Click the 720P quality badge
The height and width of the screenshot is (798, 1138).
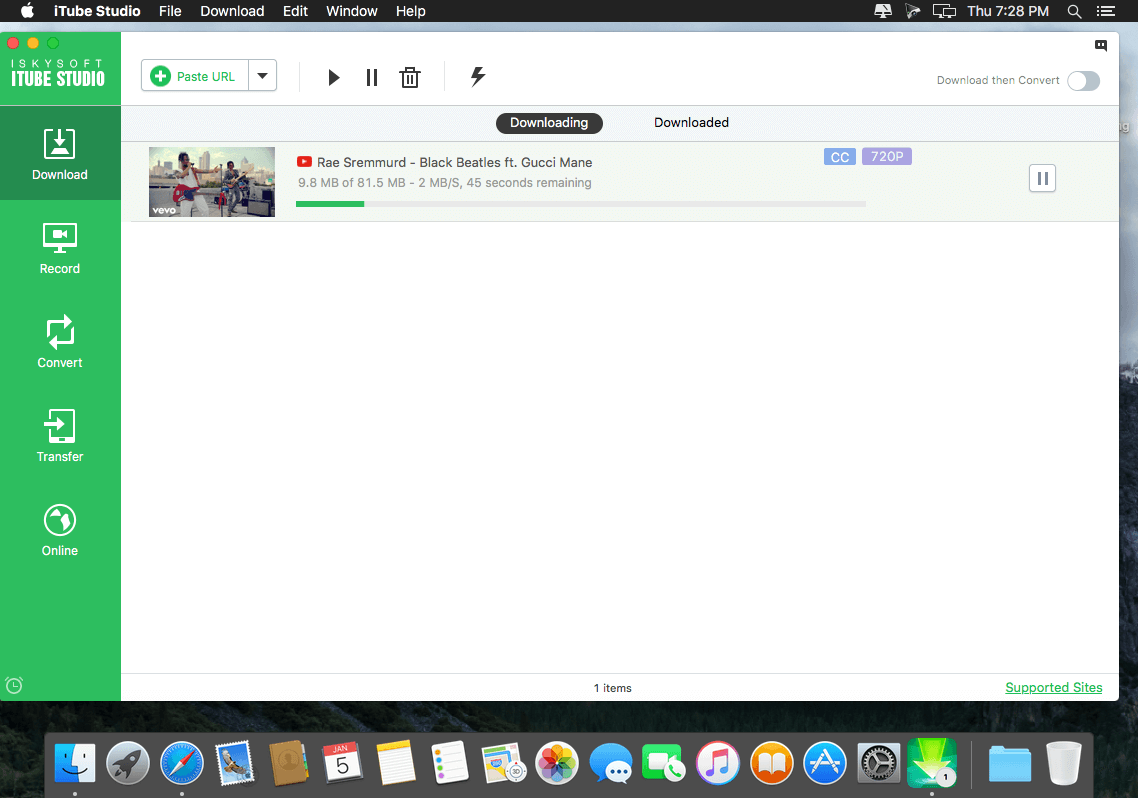[x=887, y=157]
